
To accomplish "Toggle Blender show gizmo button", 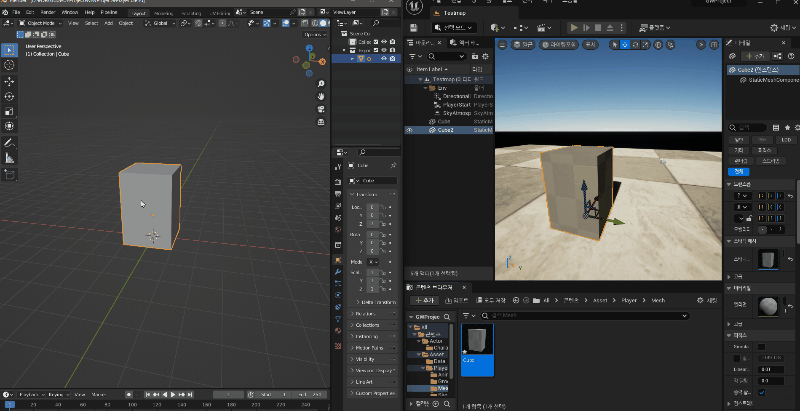I will tap(266, 23).
